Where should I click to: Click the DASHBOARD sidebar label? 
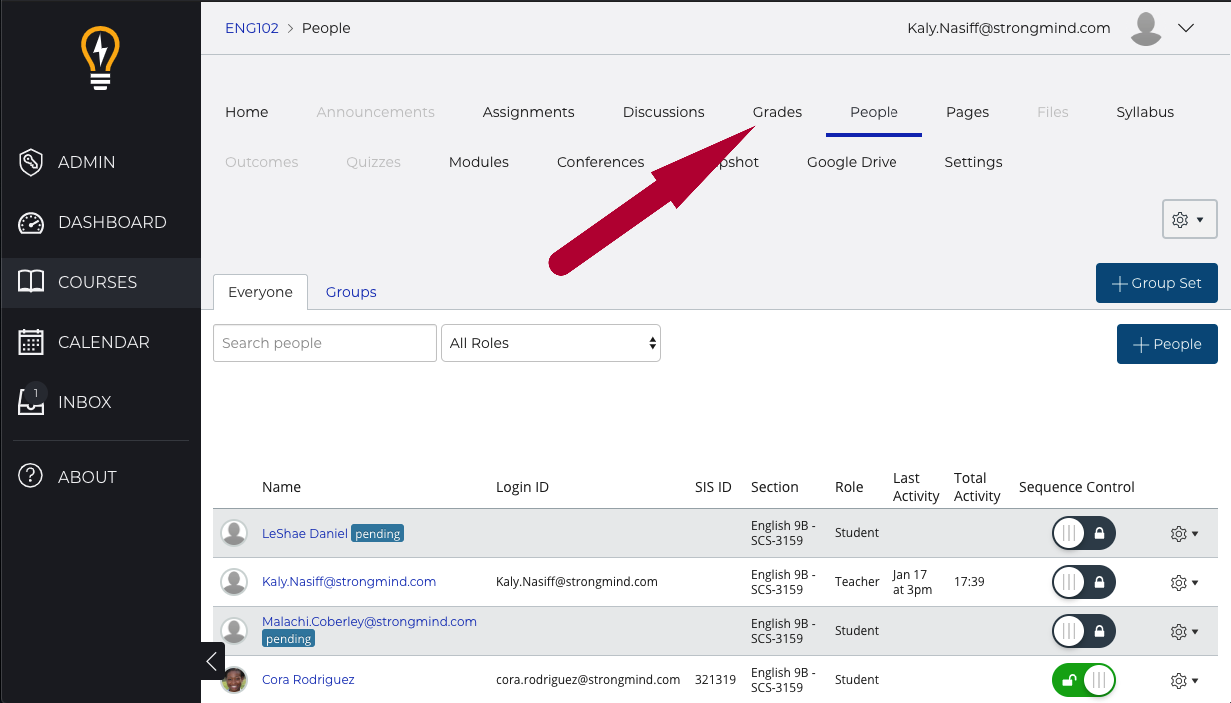click(112, 222)
